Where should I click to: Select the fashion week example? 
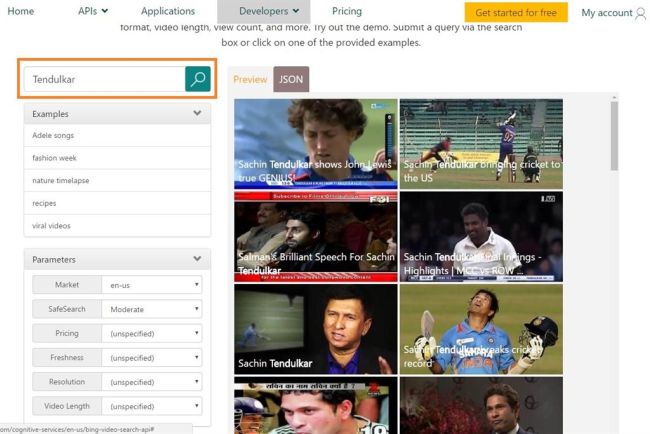[x=117, y=158]
